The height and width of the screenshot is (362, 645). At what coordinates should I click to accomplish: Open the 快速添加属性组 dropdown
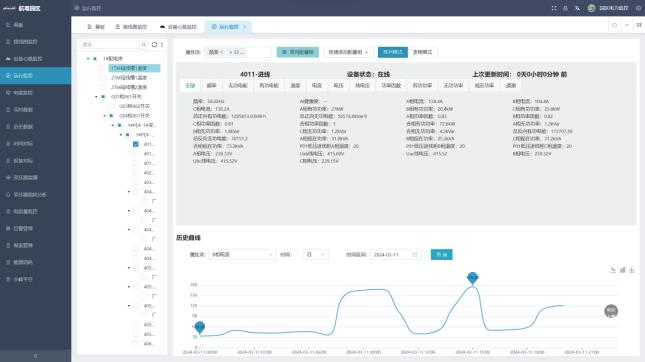(348, 52)
